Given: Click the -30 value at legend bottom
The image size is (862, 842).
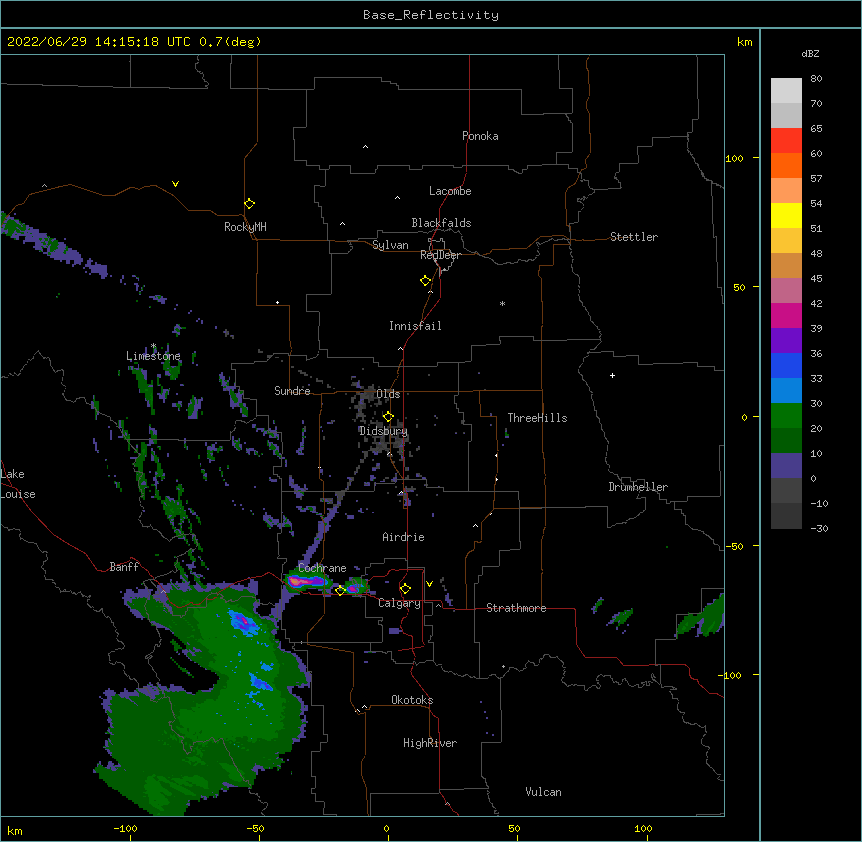Looking at the screenshot, I should point(819,528).
